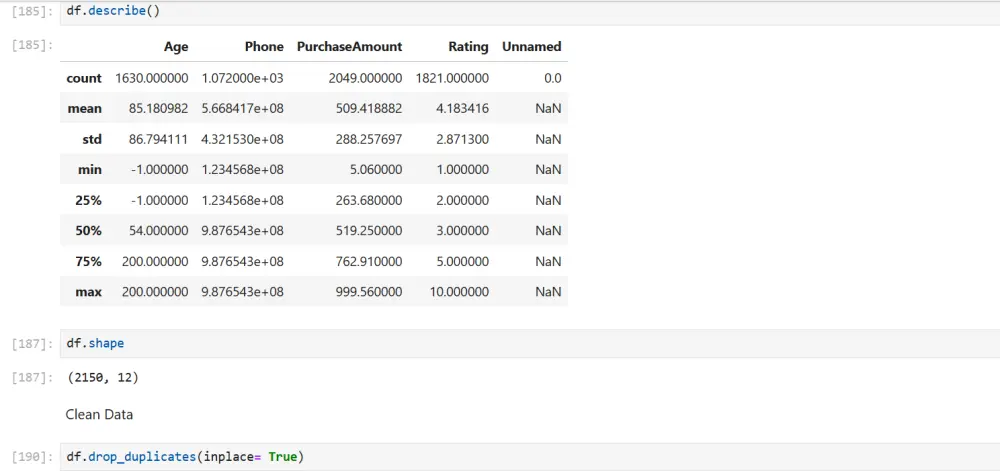1000x471 pixels.
Task: Click the Phone column header
Action: (264, 47)
